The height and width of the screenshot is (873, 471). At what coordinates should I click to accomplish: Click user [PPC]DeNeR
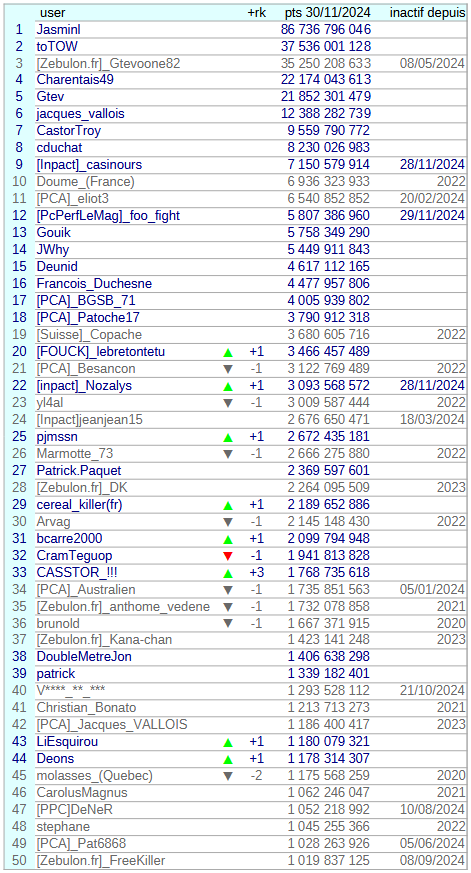click(x=75, y=810)
